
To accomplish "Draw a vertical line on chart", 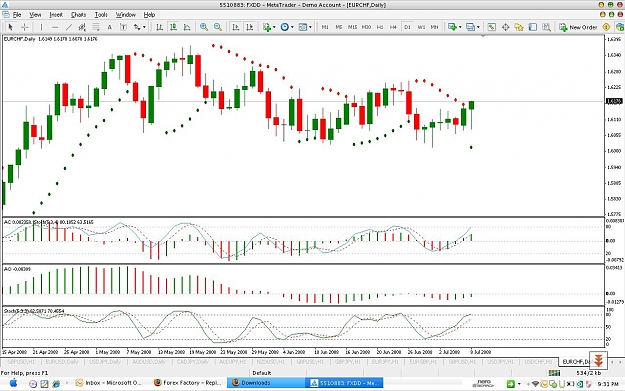I will pyautogui.click(x=41, y=27).
